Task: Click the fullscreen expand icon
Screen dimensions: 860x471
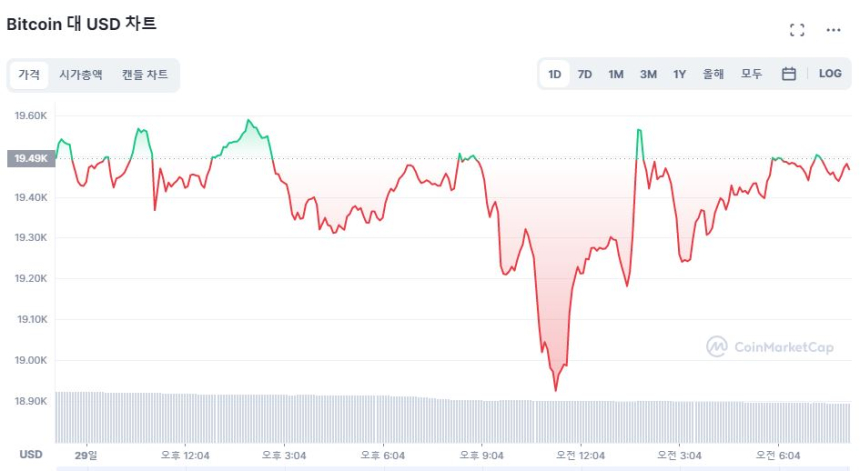Action: click(x=797, y=30)
